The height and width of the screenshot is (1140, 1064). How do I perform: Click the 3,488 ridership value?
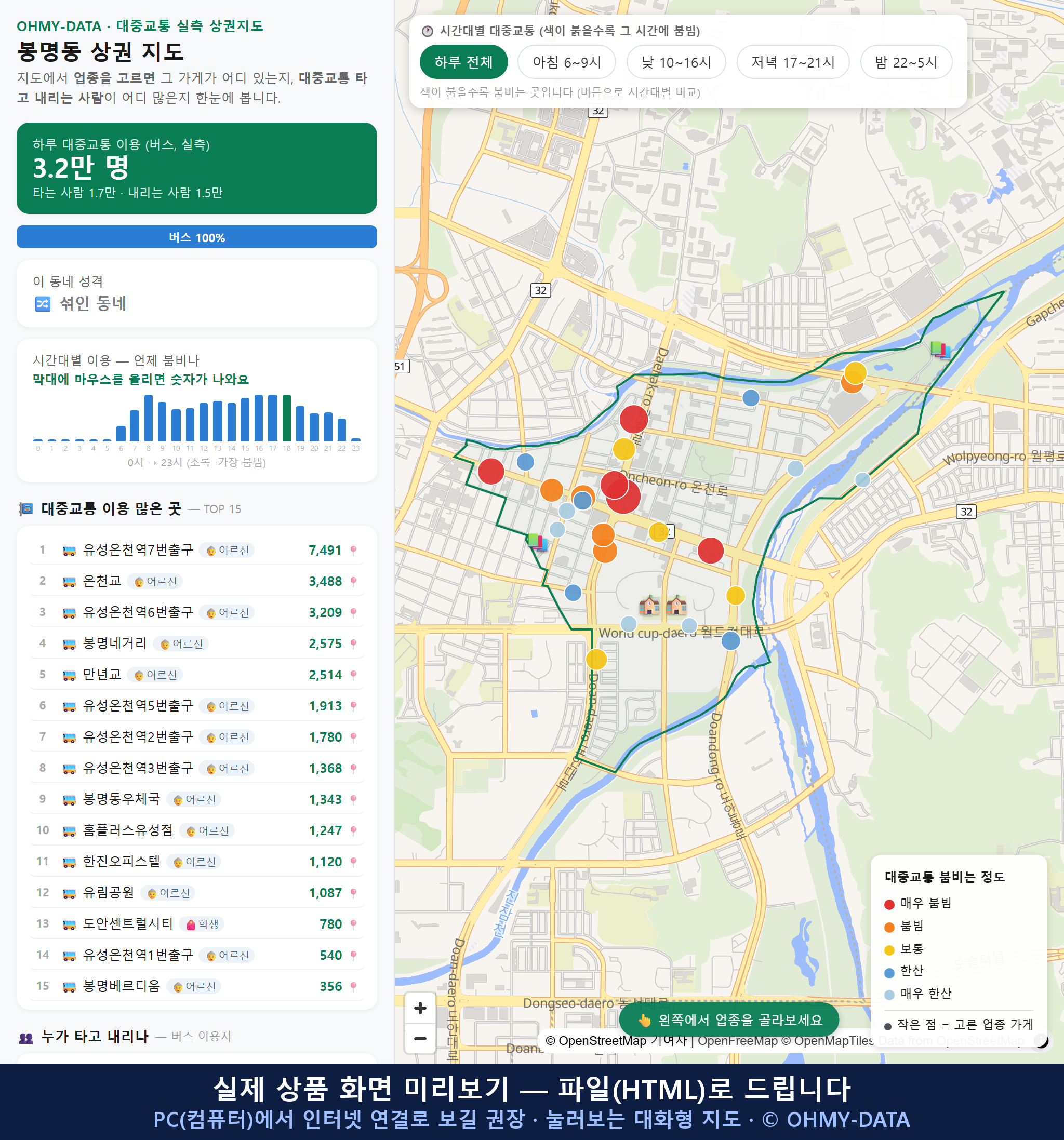325,582
